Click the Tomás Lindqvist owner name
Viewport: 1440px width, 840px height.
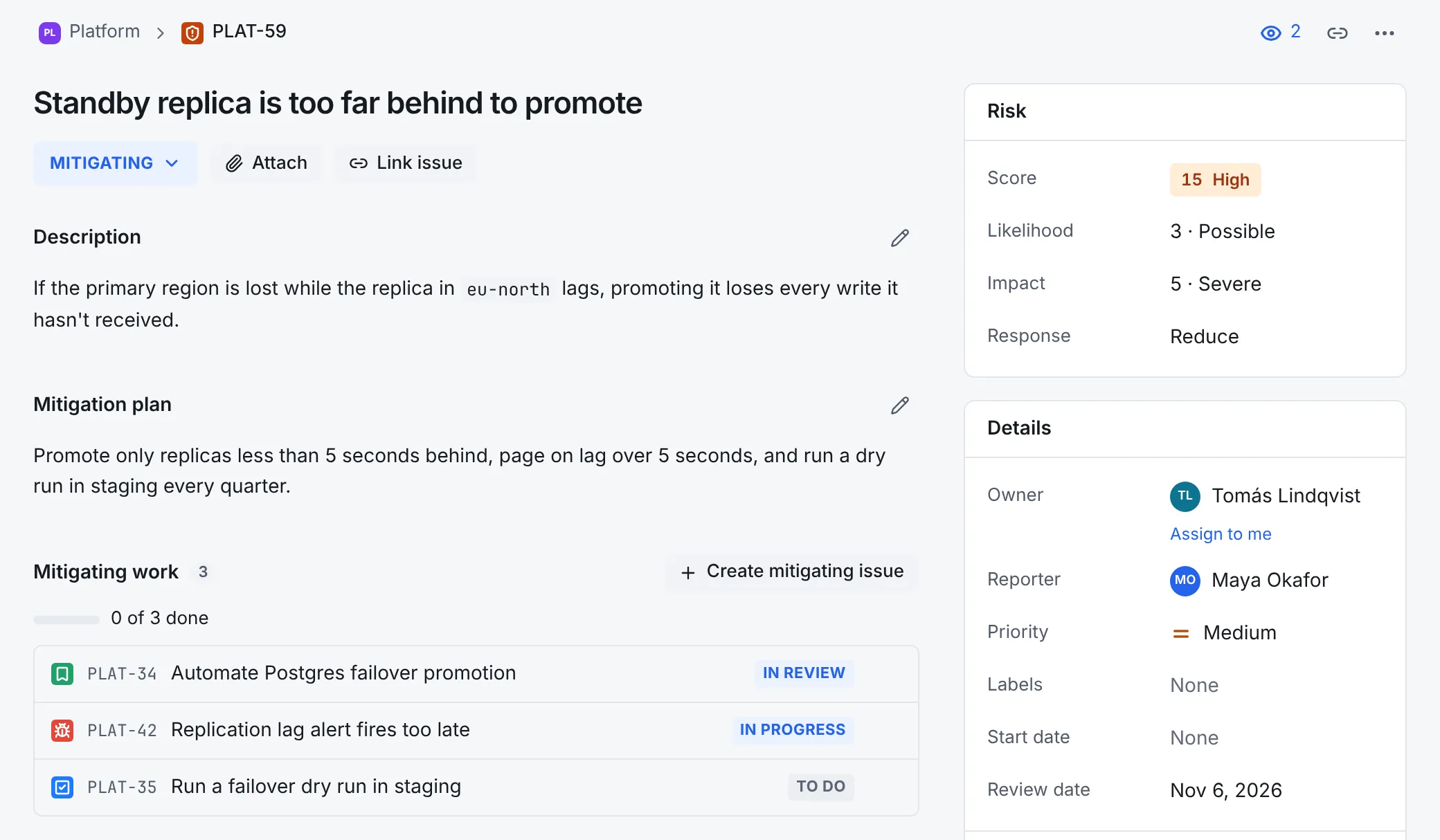click(x=1286, y=496)
